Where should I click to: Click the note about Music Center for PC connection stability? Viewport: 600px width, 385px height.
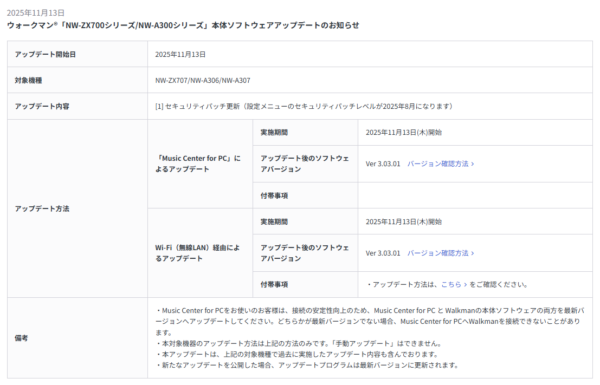(x=370, y=321)
